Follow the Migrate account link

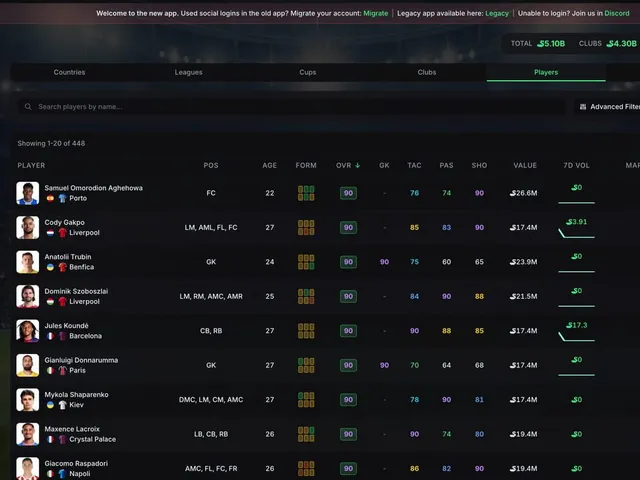[376, 13]
